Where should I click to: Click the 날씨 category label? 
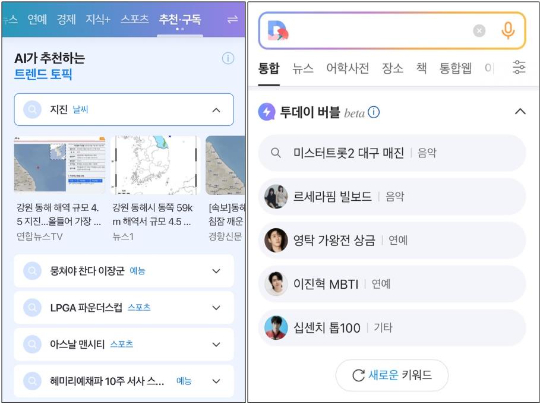pyautogui.click(x=81, y=110)
